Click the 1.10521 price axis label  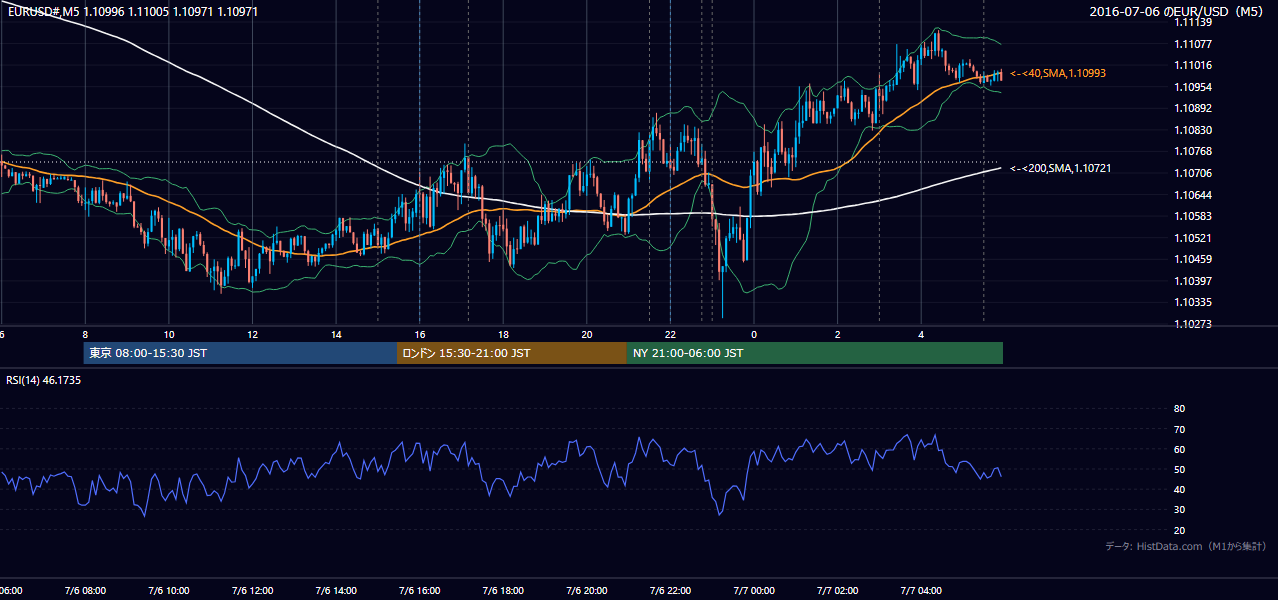pos(1194,238)
